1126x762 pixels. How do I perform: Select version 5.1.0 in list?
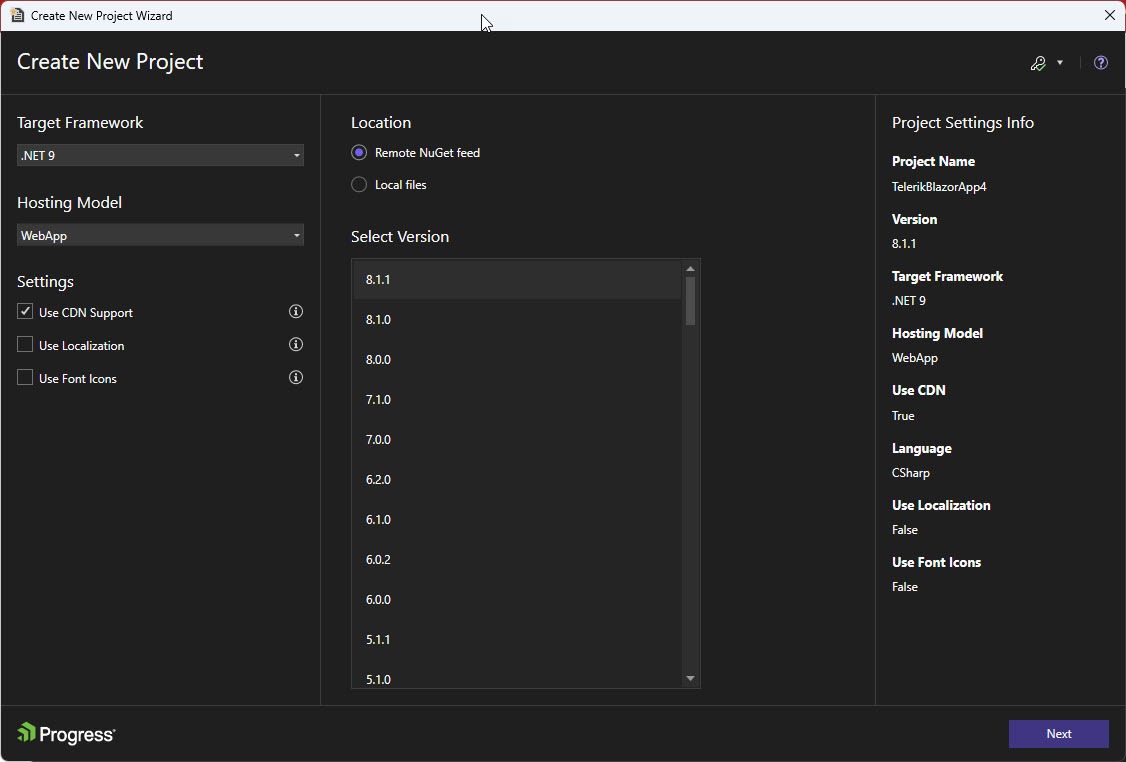tap(517, 678)
